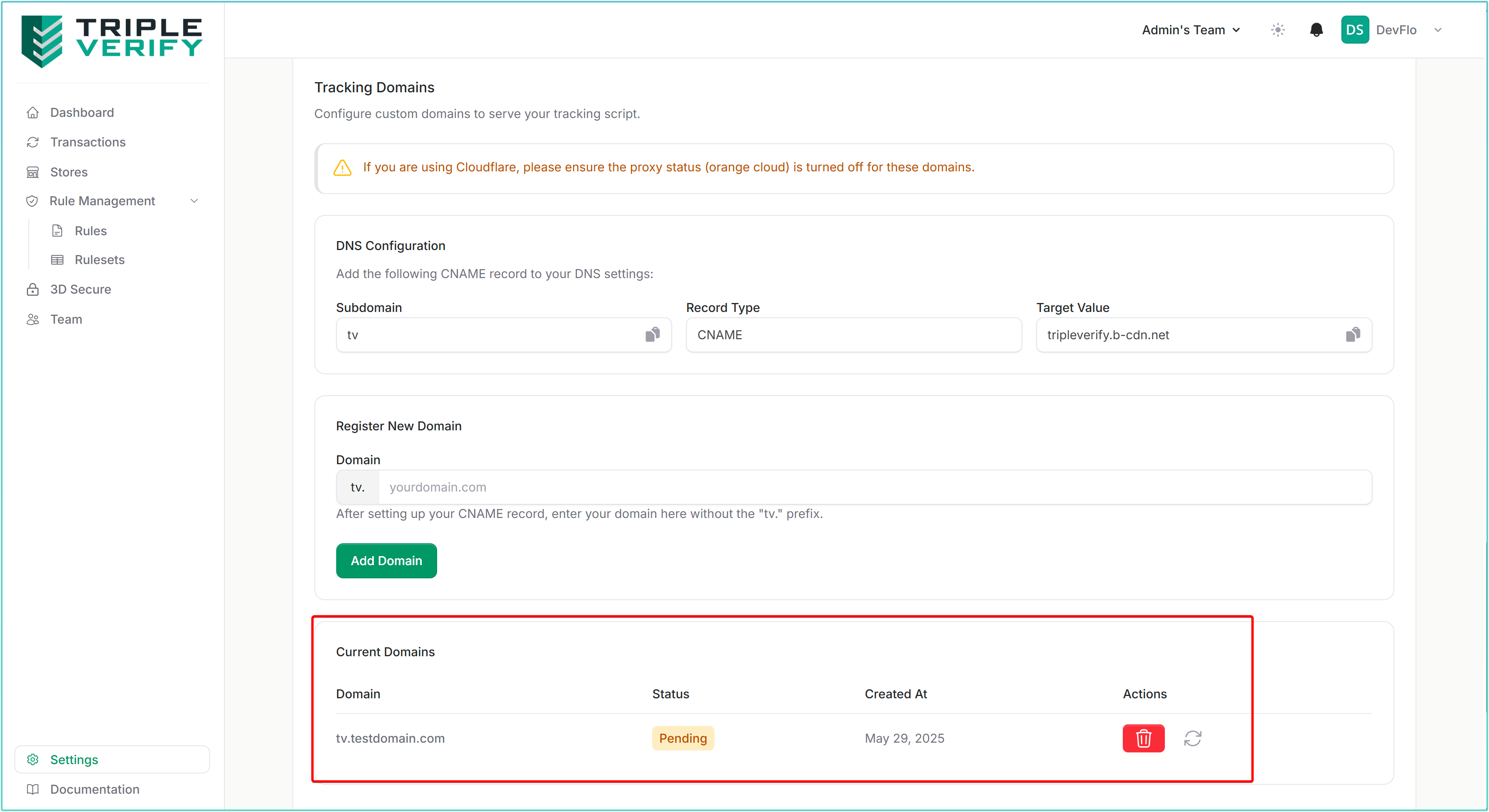The image size is (1489, 812).
Task: Select Rulesets under Rule Management
Action: [x=99, y=260]
